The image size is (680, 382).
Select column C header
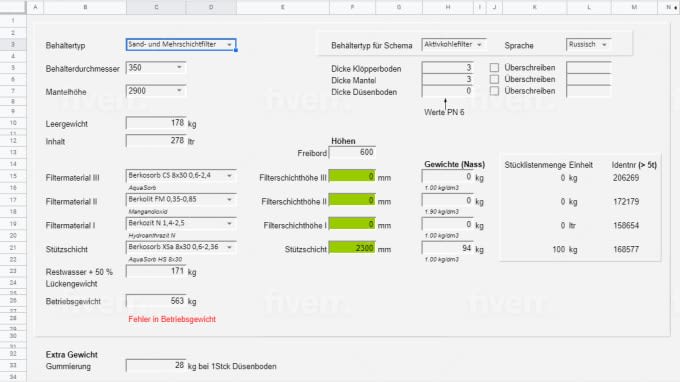tap(156, 7)
